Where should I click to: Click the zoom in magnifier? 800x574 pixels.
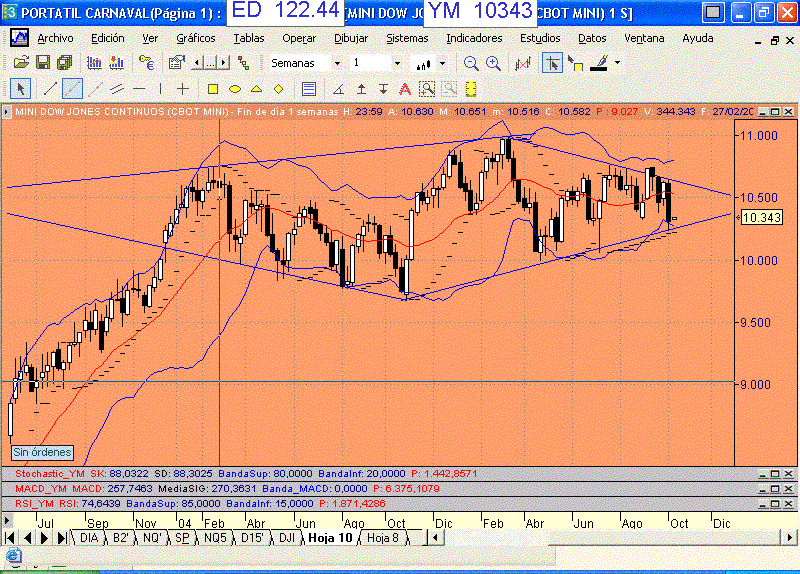coord(493,62)
